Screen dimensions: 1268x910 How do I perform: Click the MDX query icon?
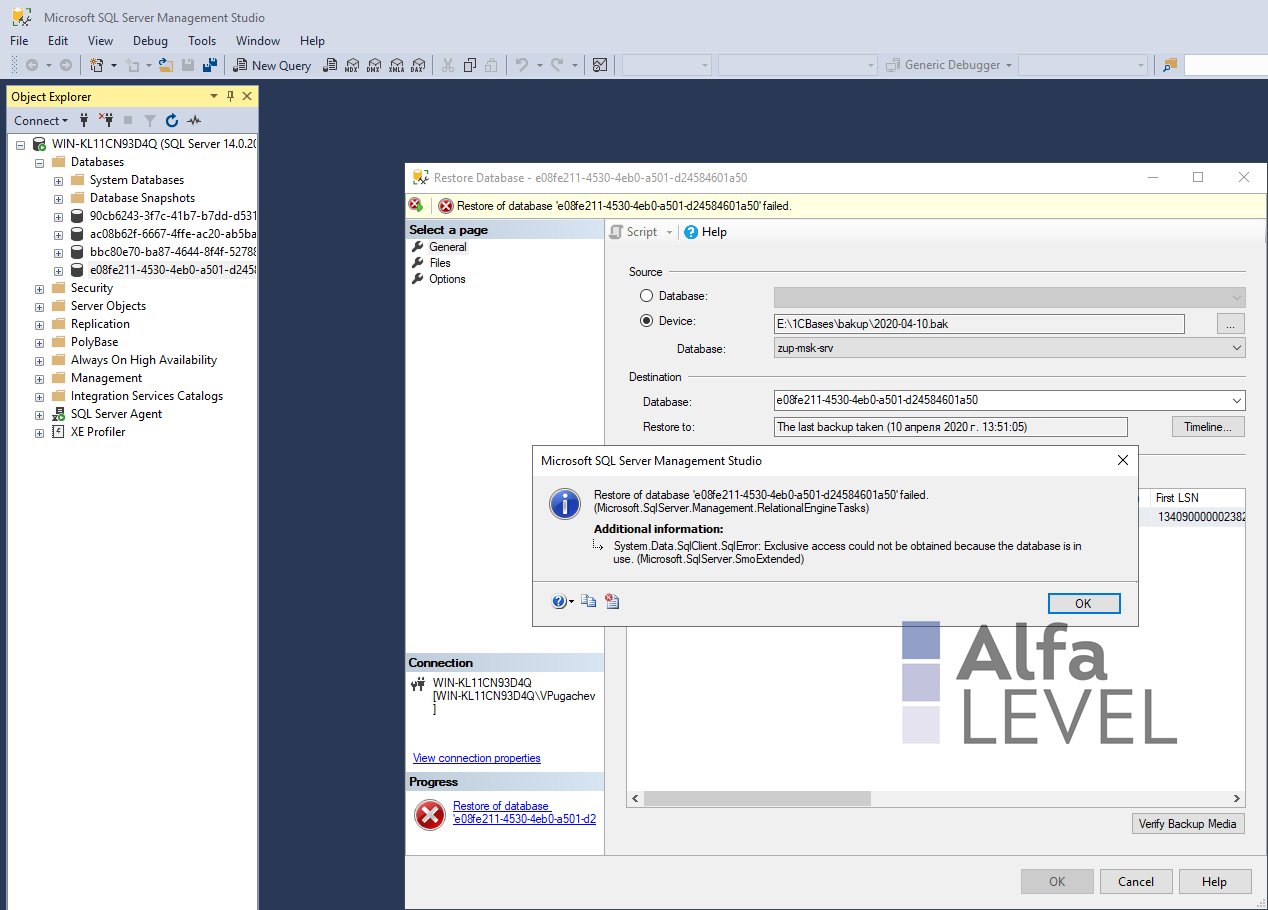pyautogui.click(x=352, y=65)
